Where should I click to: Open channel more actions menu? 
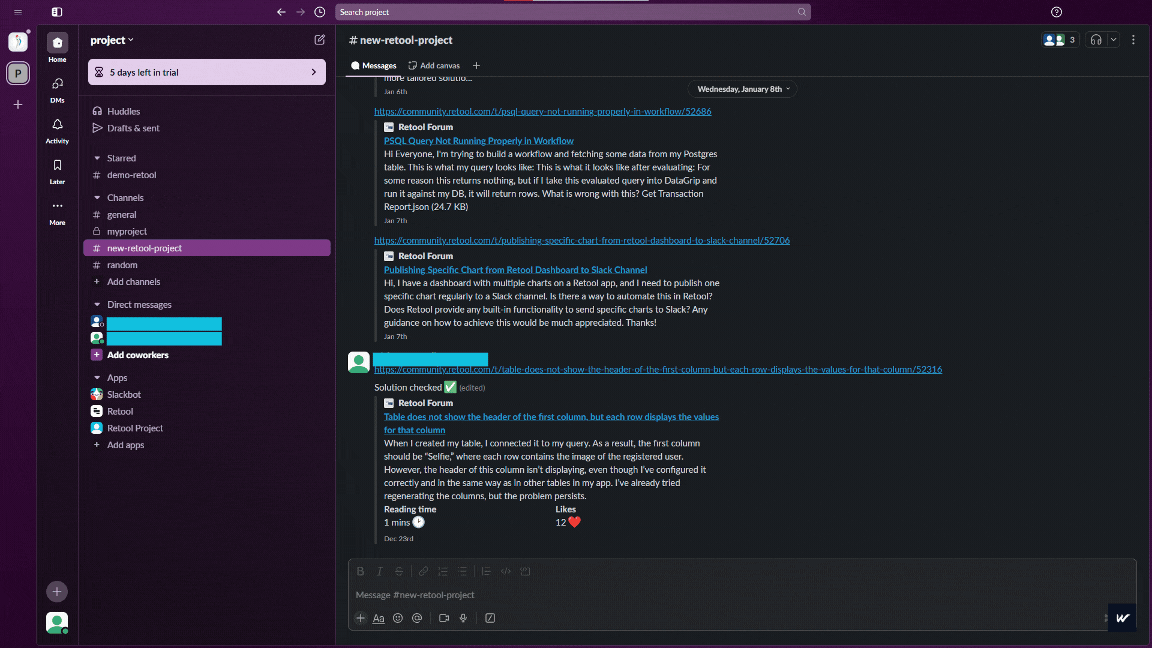pyautogui.click(x=1134, y=40)
